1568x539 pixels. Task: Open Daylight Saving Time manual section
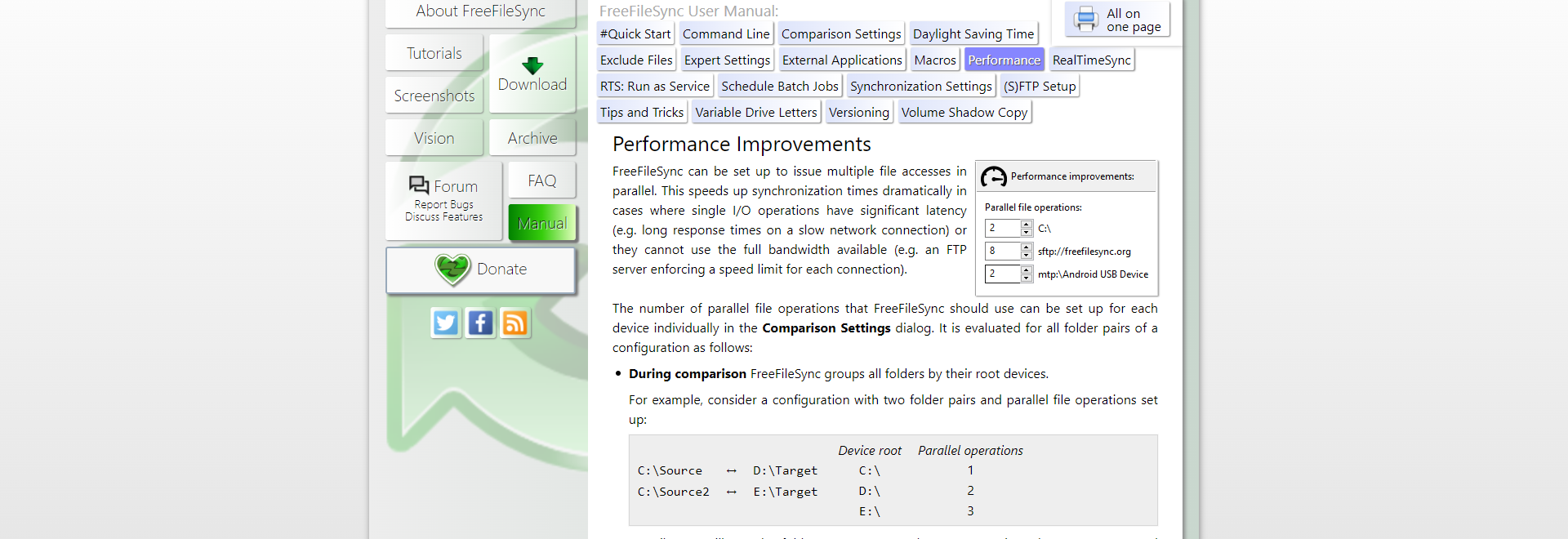pos(973,33)
